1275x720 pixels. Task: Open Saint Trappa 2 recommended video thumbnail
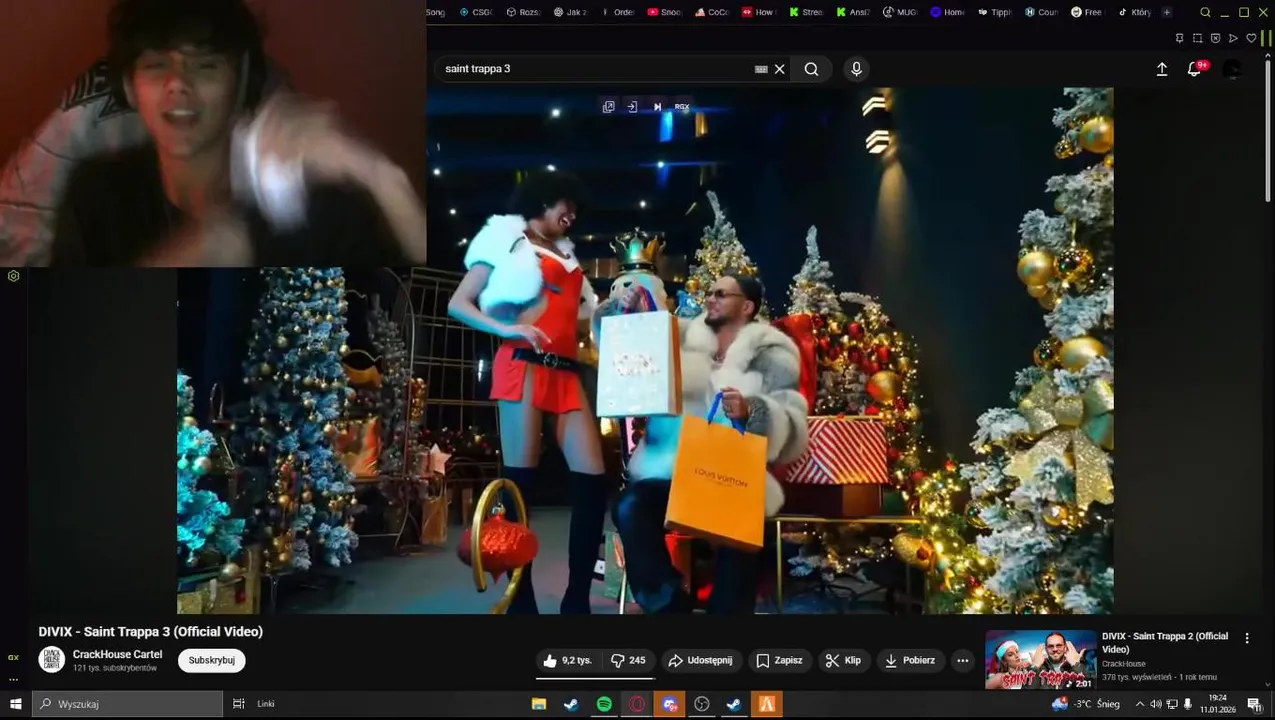tap(1041, 660)
